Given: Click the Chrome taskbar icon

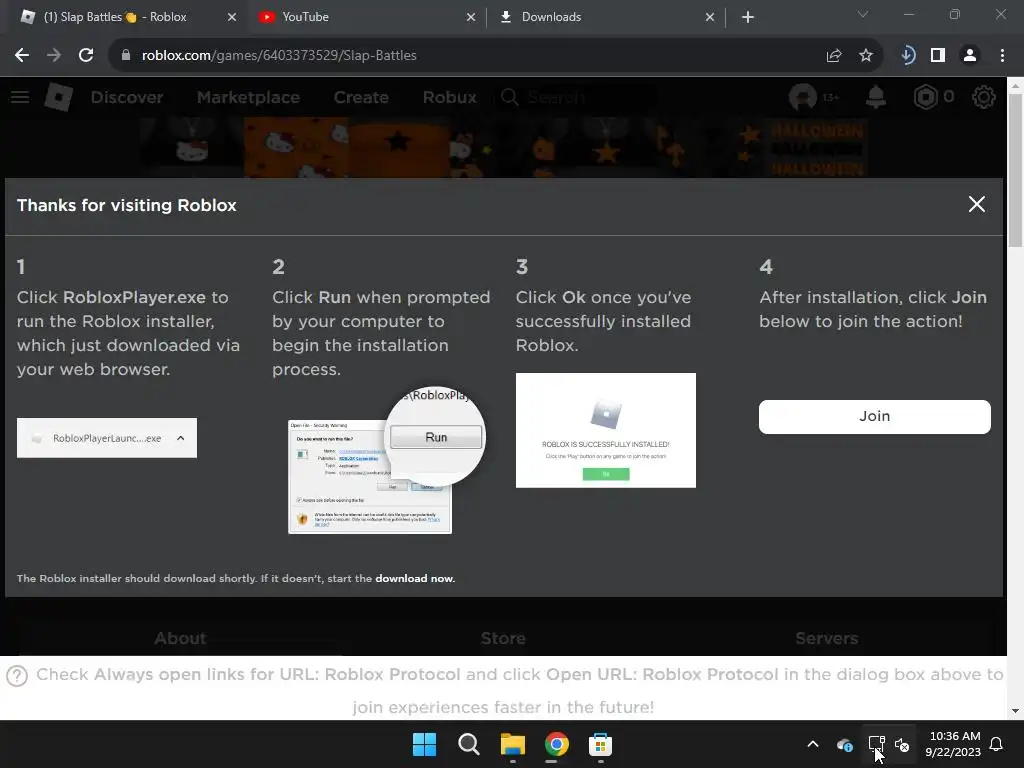Looking at the screenshot, I should click(x=556, y=744).
